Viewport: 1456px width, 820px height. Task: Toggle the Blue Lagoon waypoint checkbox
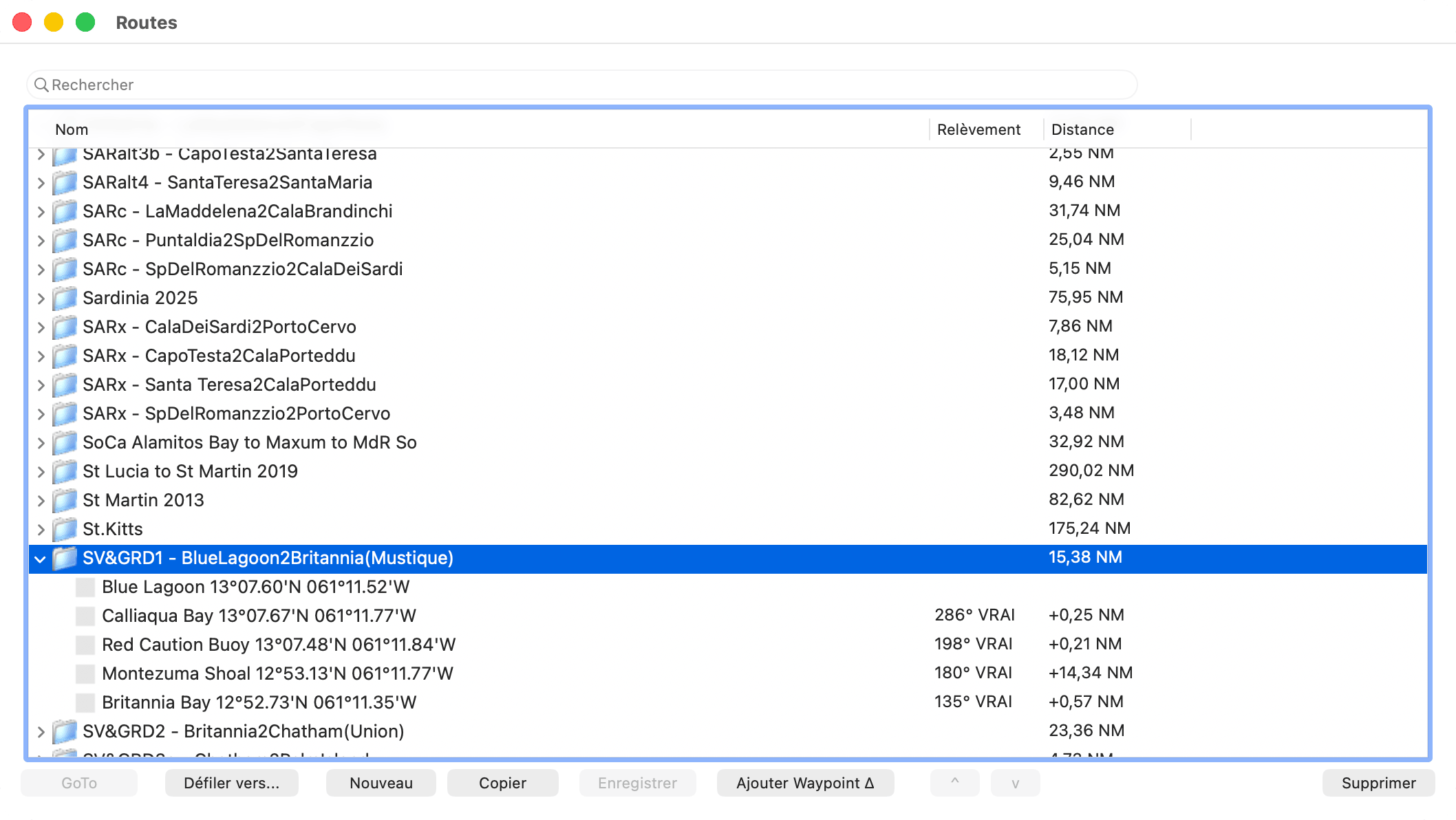pos(85,587)
